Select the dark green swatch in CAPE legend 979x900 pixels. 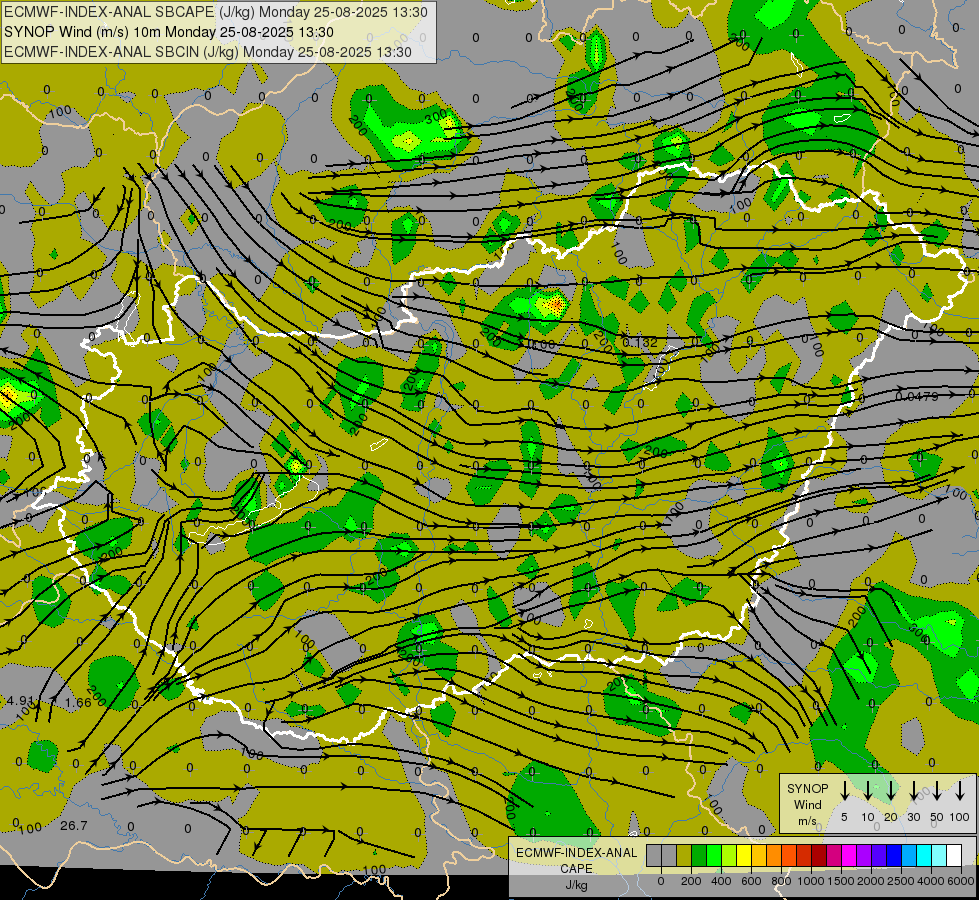coord(699,855)
